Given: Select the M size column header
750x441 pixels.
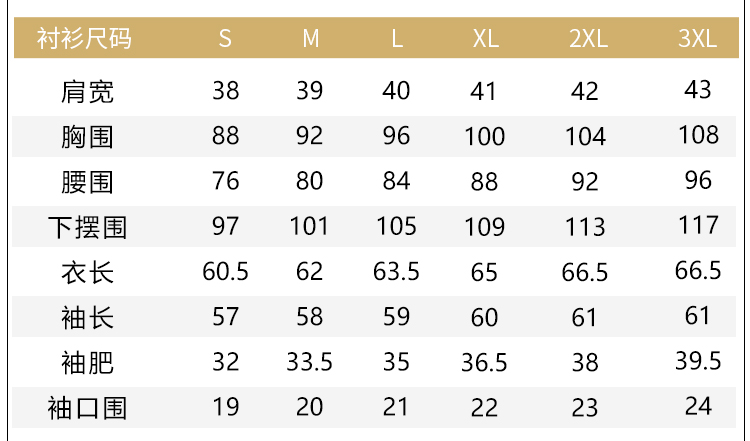Looking at the screenshot, I should point(310,40).
